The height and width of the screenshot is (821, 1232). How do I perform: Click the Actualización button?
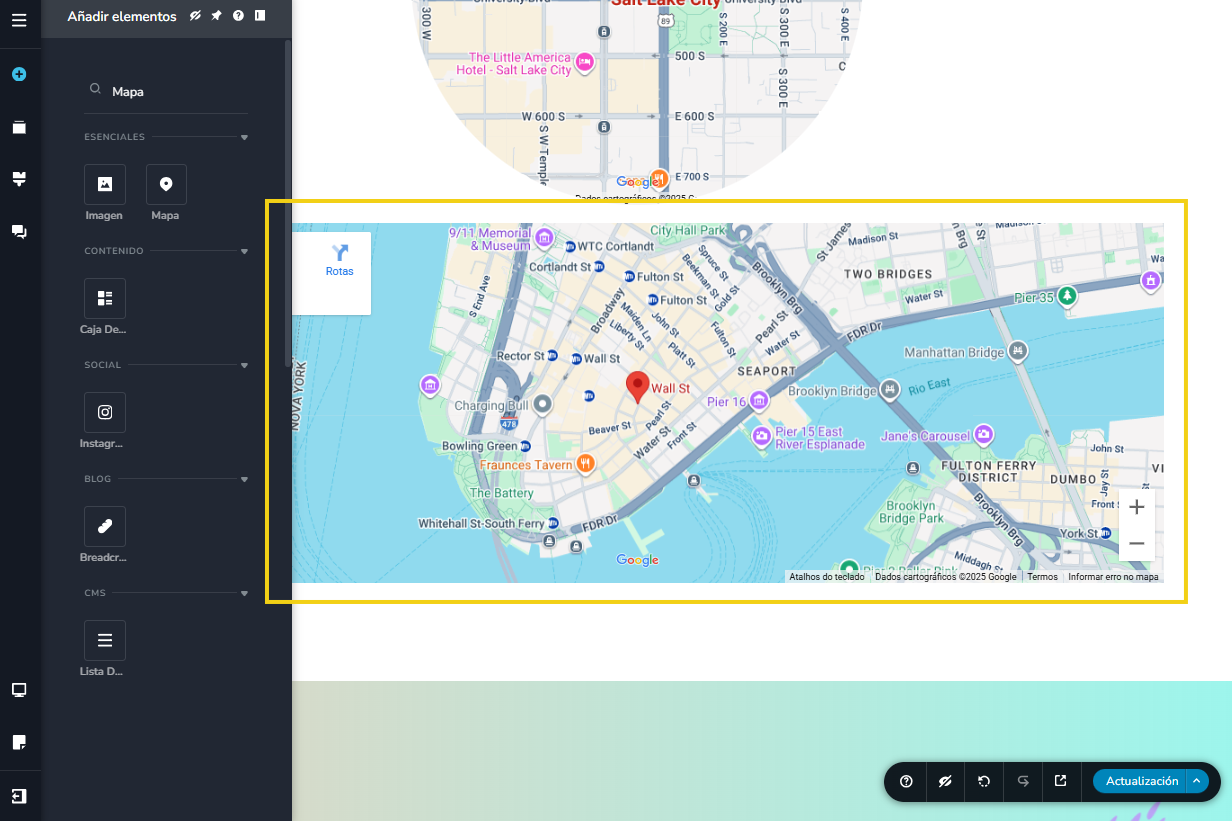[1141, 781]
